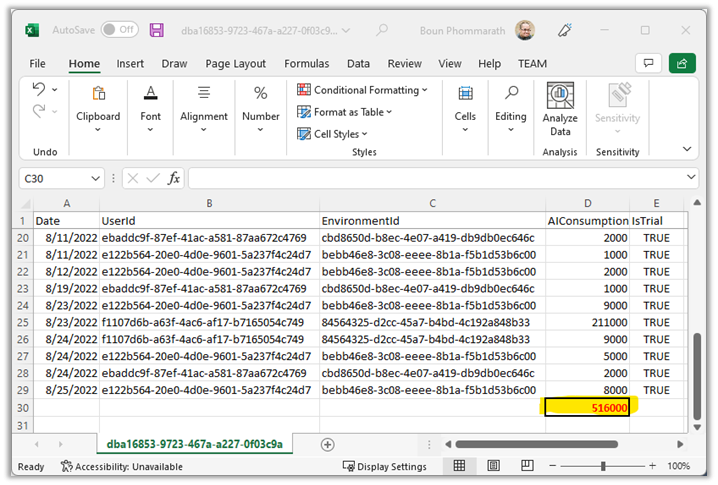Switch to the Insert tab
The height and width of the screenshot is (485, 718).
[130, 64]
